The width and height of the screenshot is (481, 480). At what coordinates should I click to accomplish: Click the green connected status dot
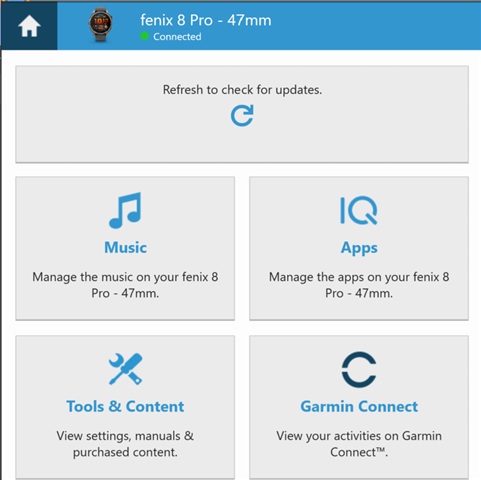click(144, 36)
